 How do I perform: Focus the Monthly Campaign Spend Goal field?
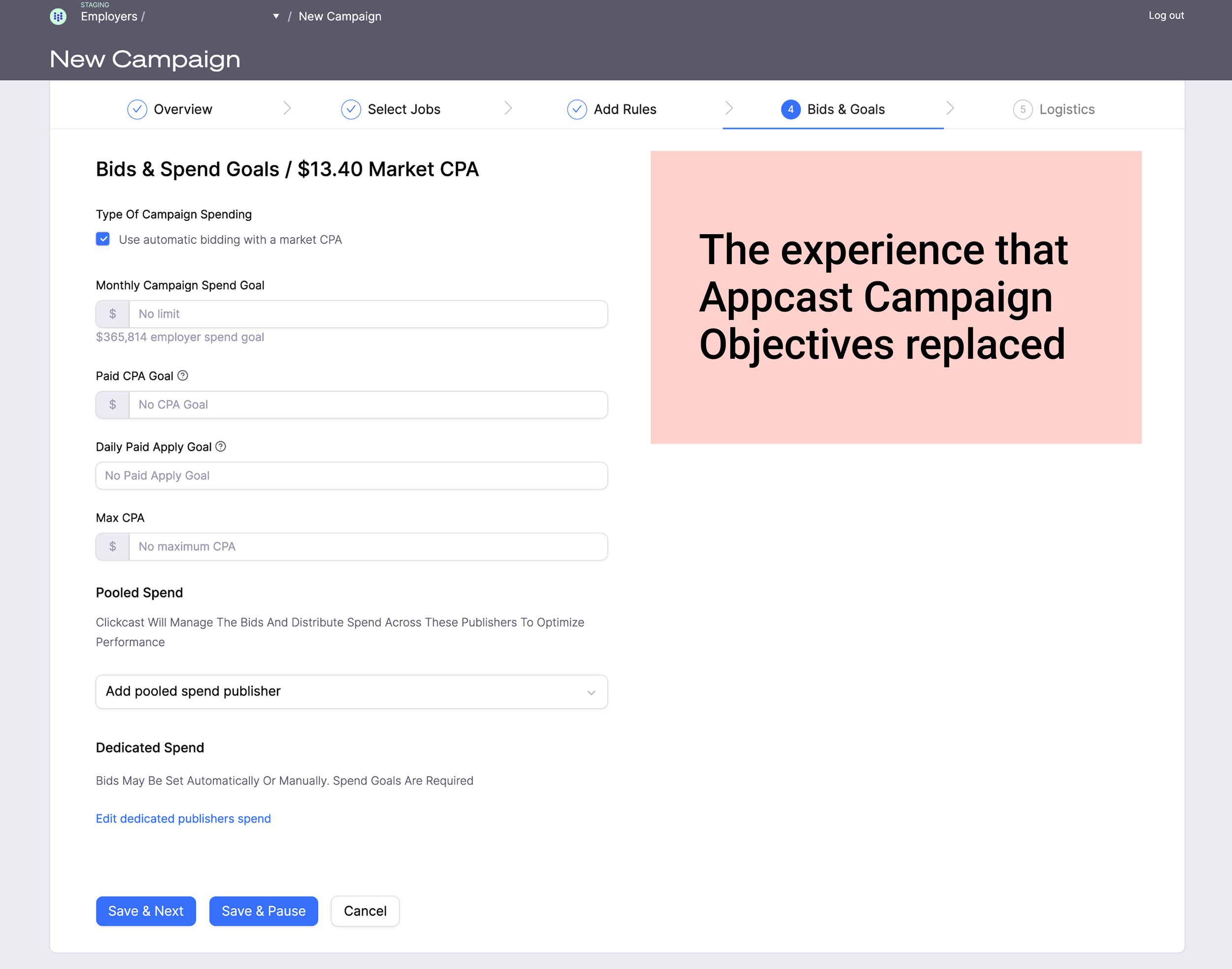[x=367, y=314]
